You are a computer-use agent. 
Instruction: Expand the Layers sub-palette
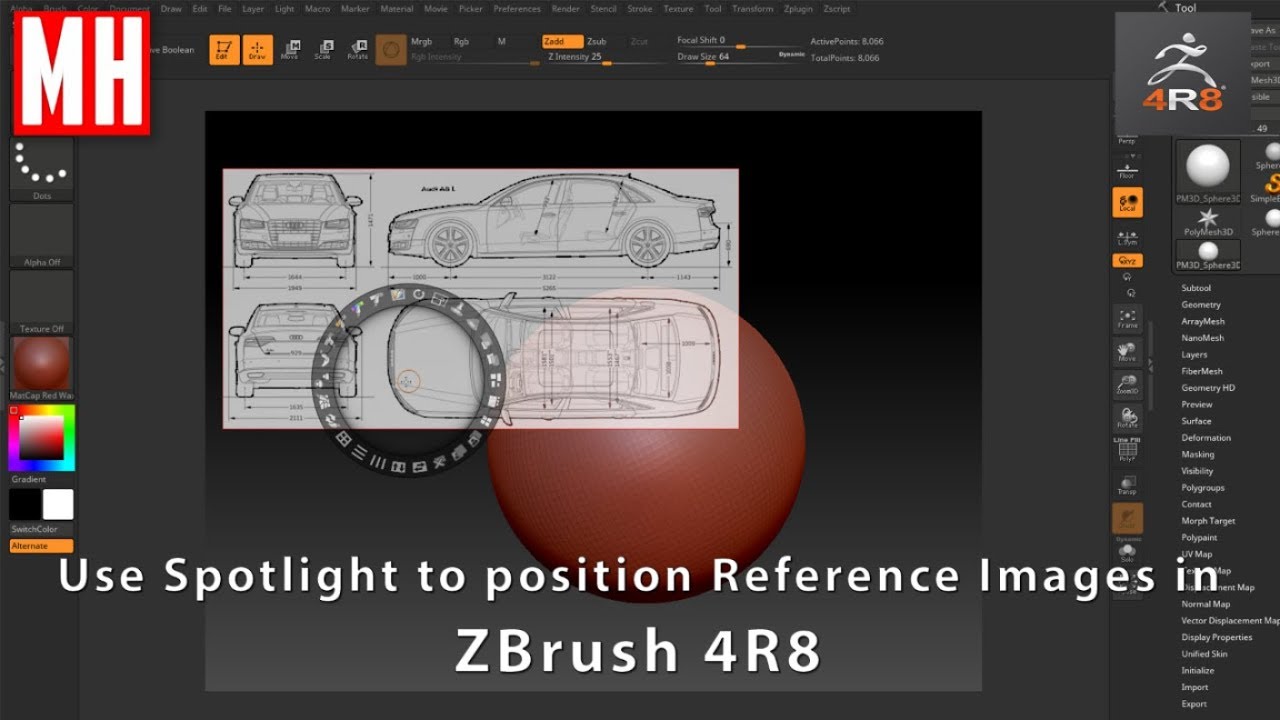(1194, 355)
